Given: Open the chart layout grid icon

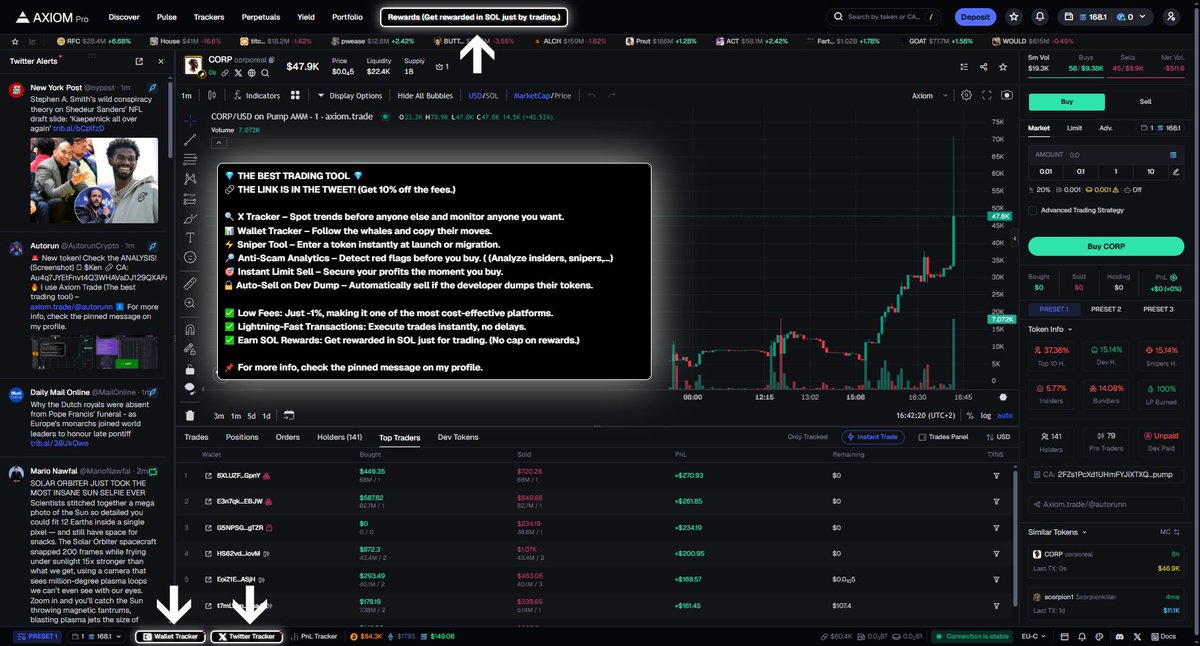Looking at the screenshot, I should point(295,96).
